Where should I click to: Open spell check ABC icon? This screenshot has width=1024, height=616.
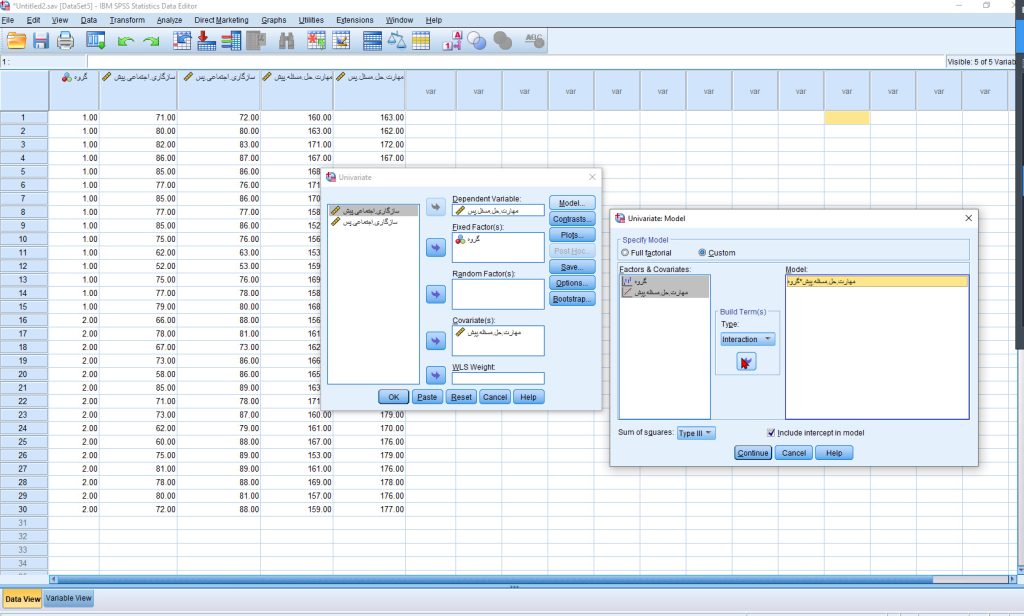[534, 41]
